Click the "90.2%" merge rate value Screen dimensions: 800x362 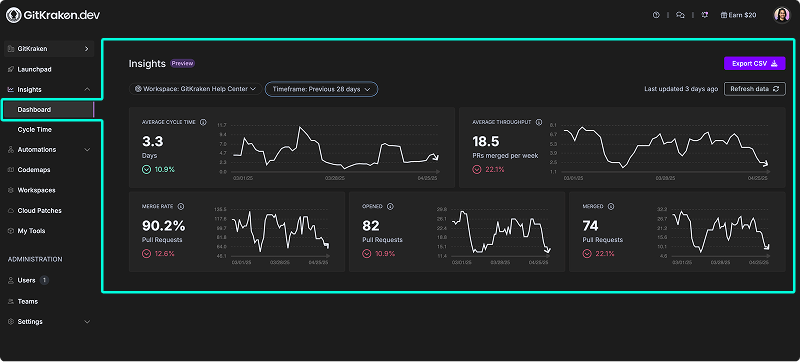point(163,225)
